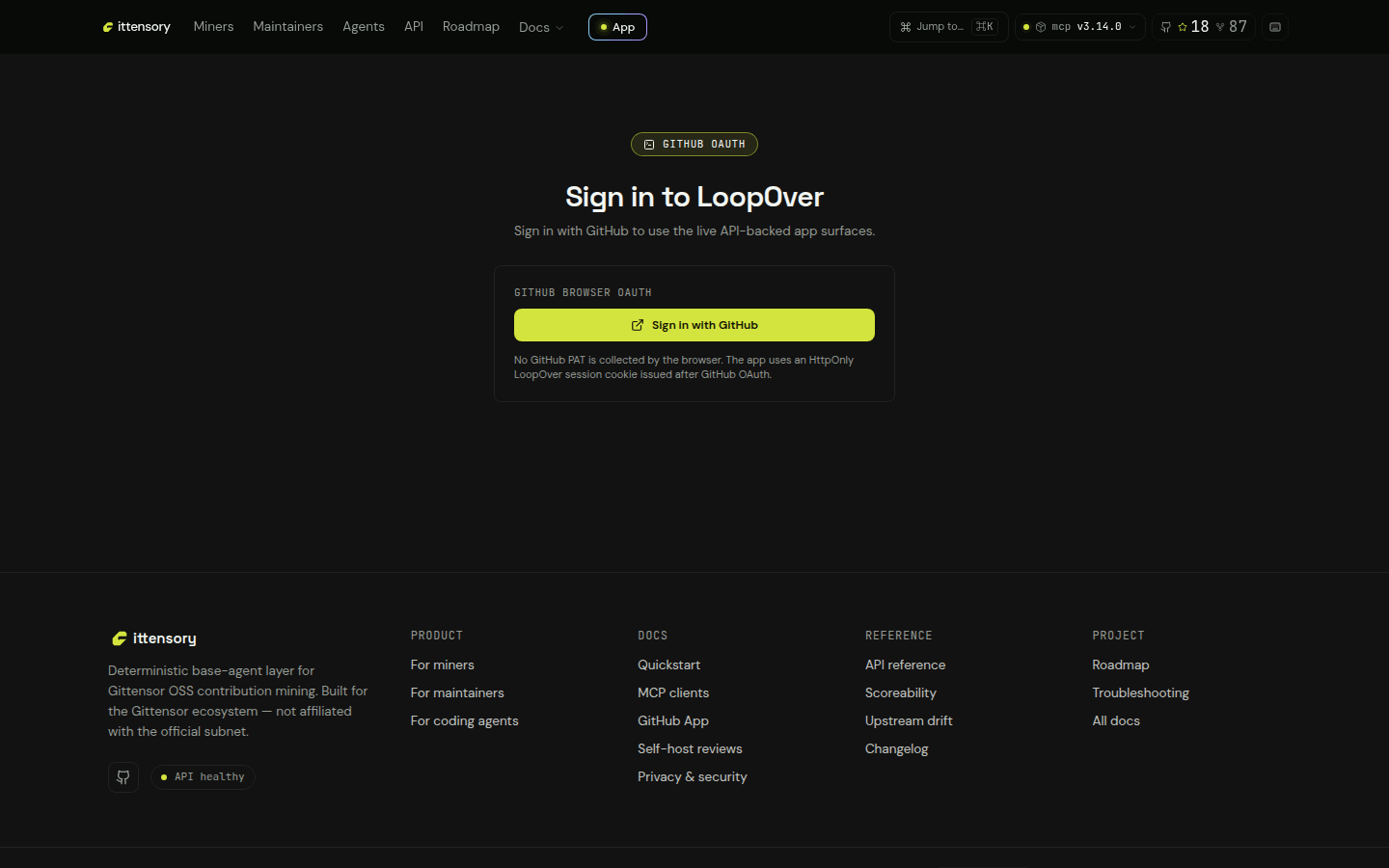The height and width of the screenshot is (868, 1389).
Task: Expand the mcp v3.14.0 version dropdown
Action: coord(1079,27)
